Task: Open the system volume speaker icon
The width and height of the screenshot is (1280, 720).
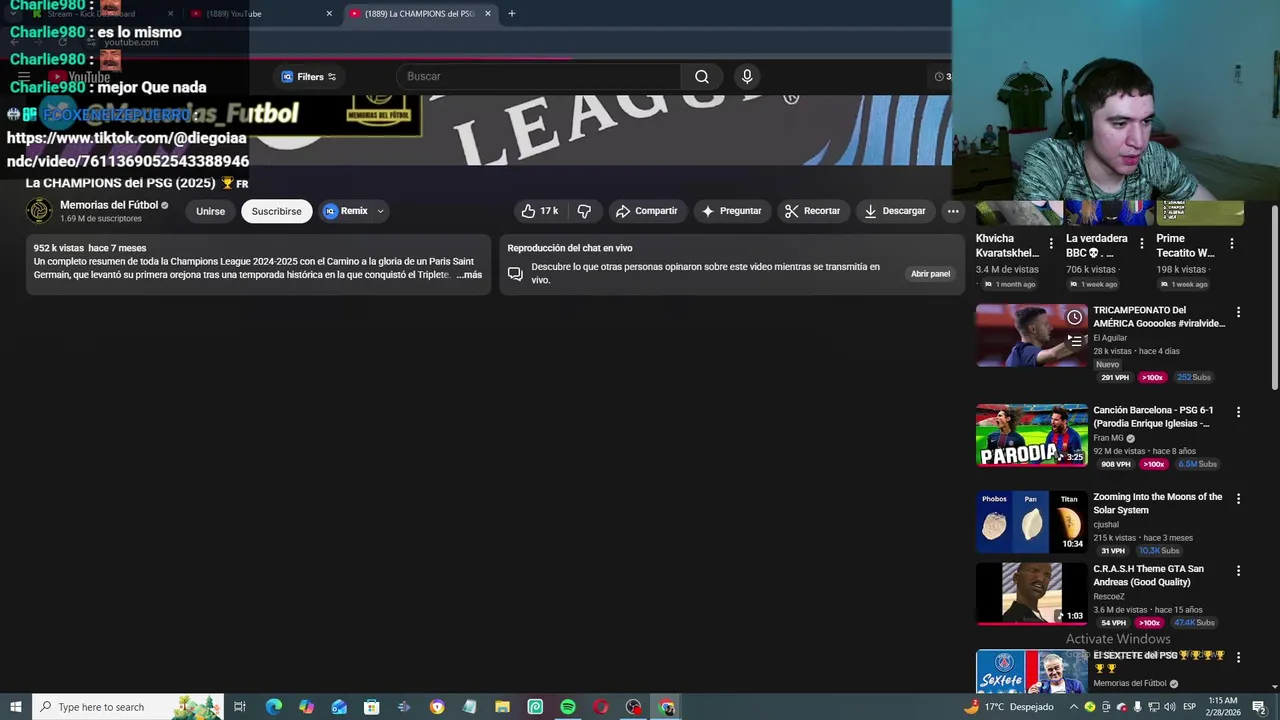Action: [1169, 707]
